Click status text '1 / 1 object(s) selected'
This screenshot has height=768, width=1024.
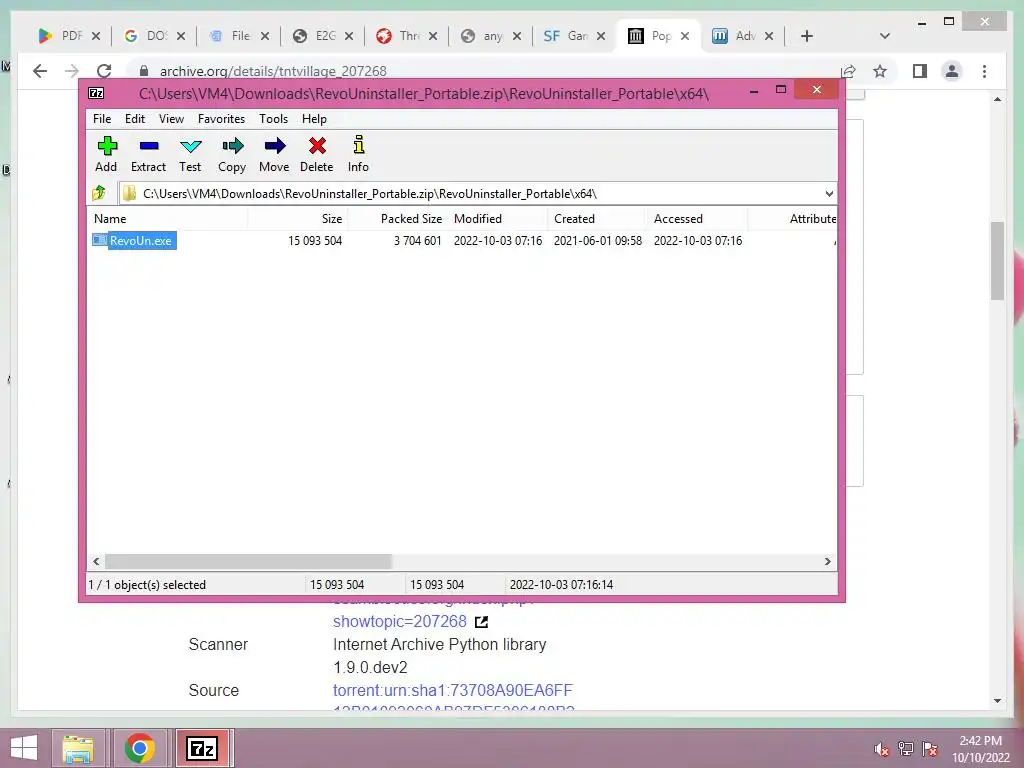click(147, 584)
